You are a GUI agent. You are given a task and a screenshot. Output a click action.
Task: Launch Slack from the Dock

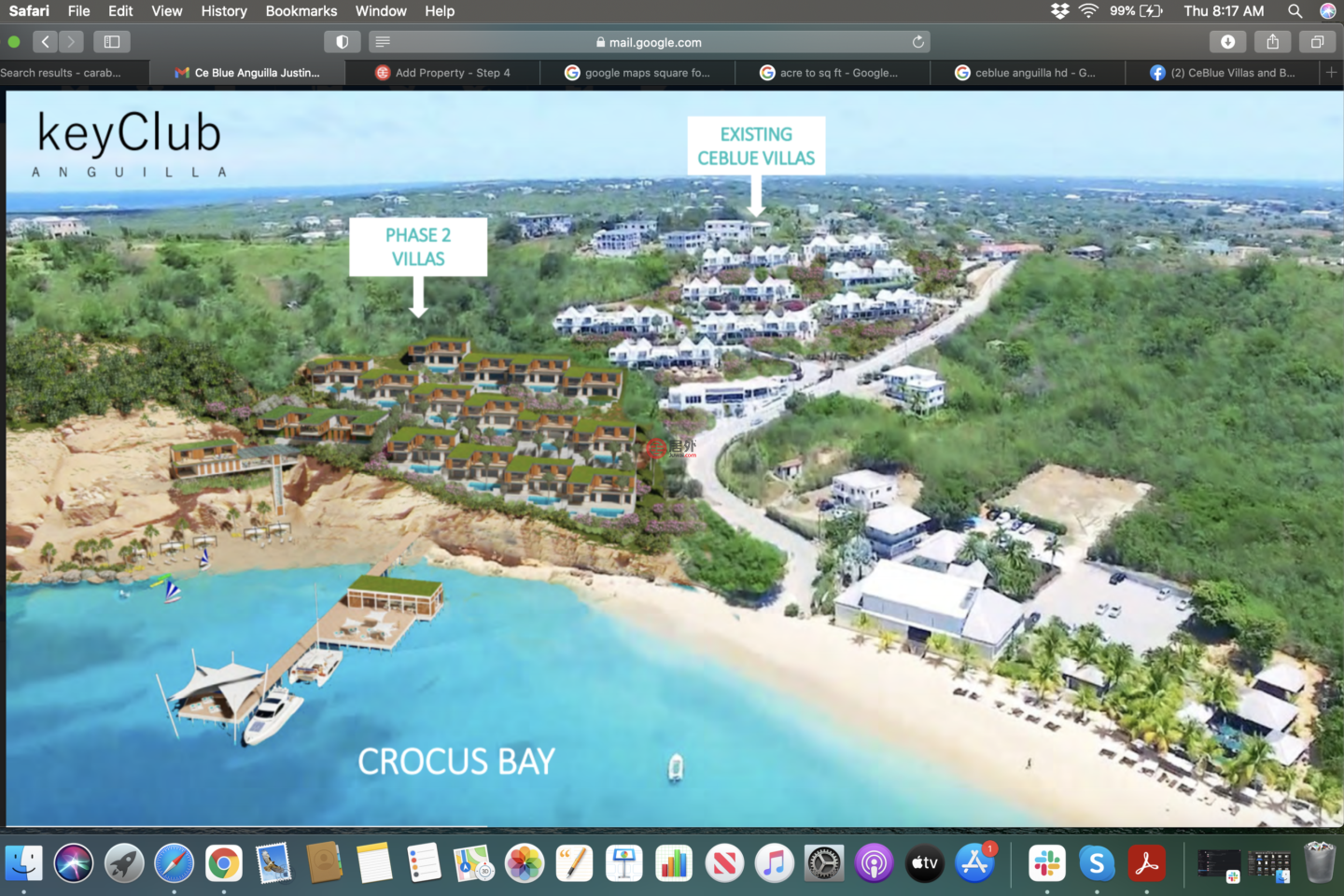[1046, 863]
